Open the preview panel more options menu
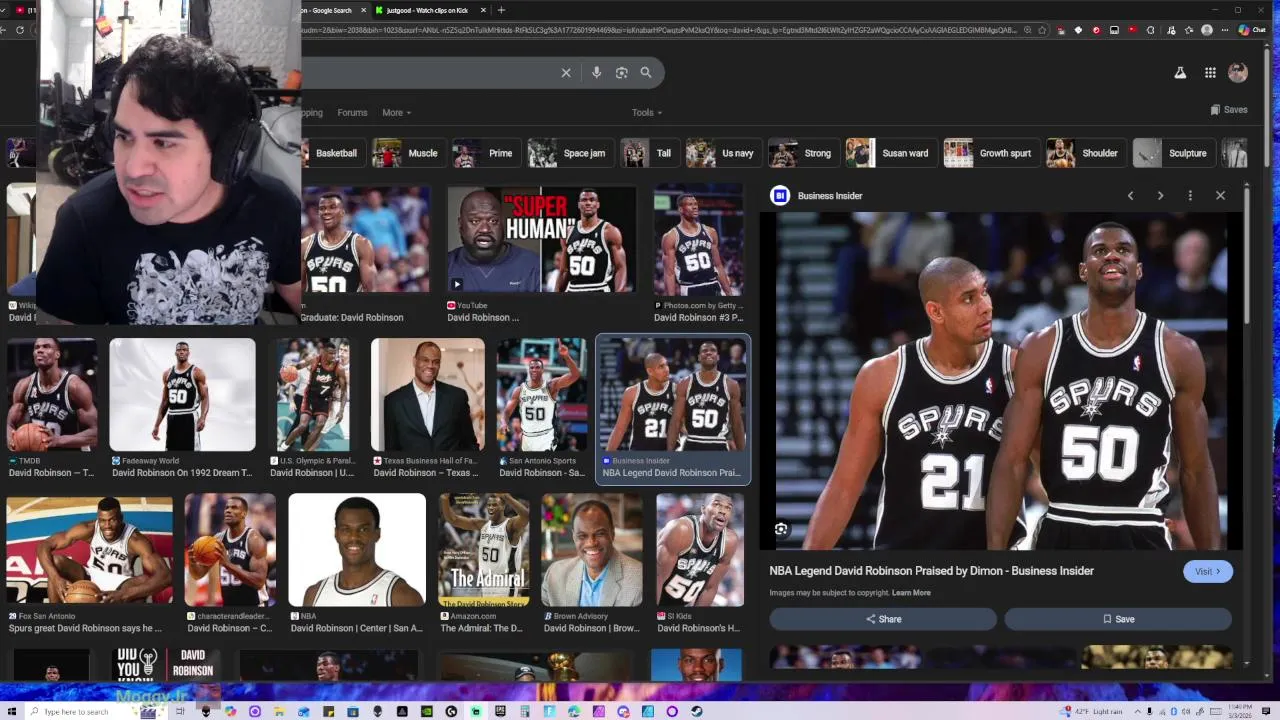The image size is (1280, 720). tap(1190, 196)
